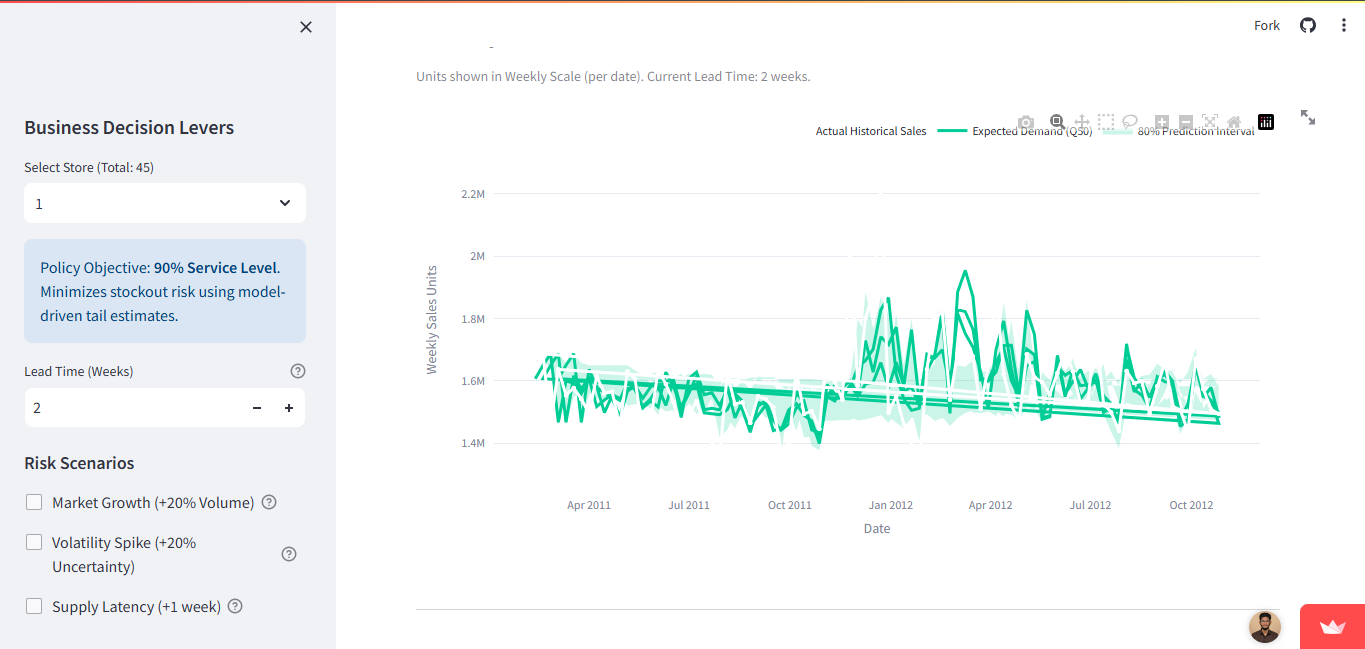
Task: Select the Lasso Select tool
Action: pyautogui.click(x=1130, y=122)
